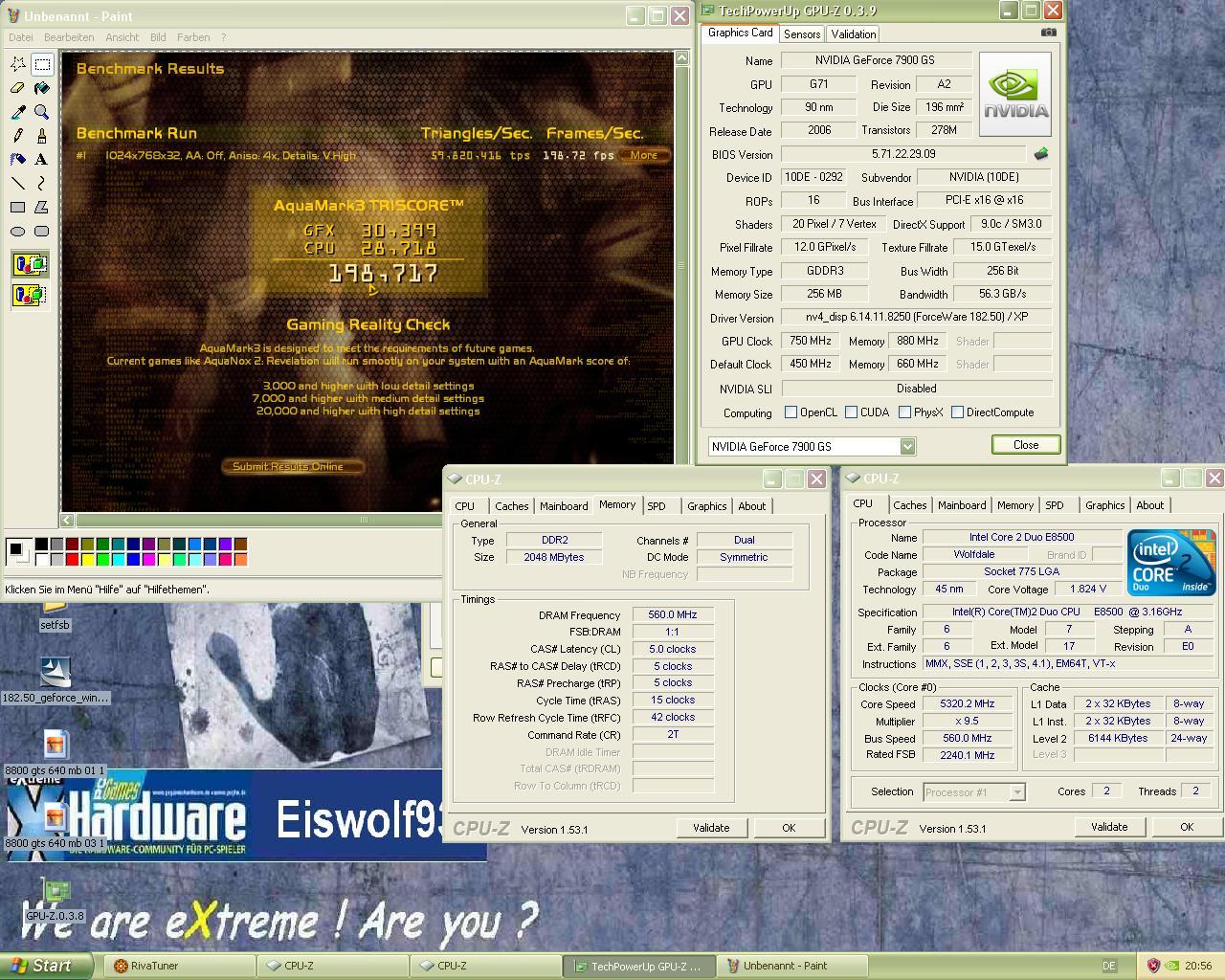This screenshot has height=980, width=1225.
Task: Click OK in the processor CPU-Z window
Action: tap(1187, 827)
